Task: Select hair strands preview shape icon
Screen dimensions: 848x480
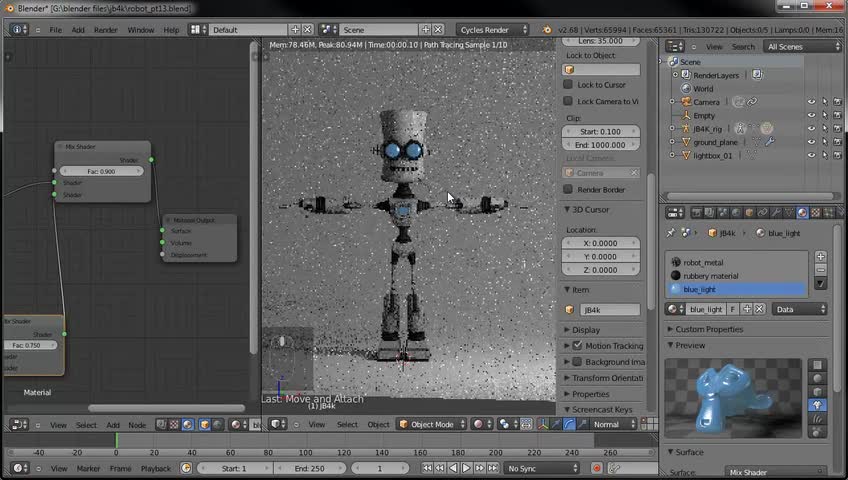Action: pyautogui.click(x=817, y=418)
